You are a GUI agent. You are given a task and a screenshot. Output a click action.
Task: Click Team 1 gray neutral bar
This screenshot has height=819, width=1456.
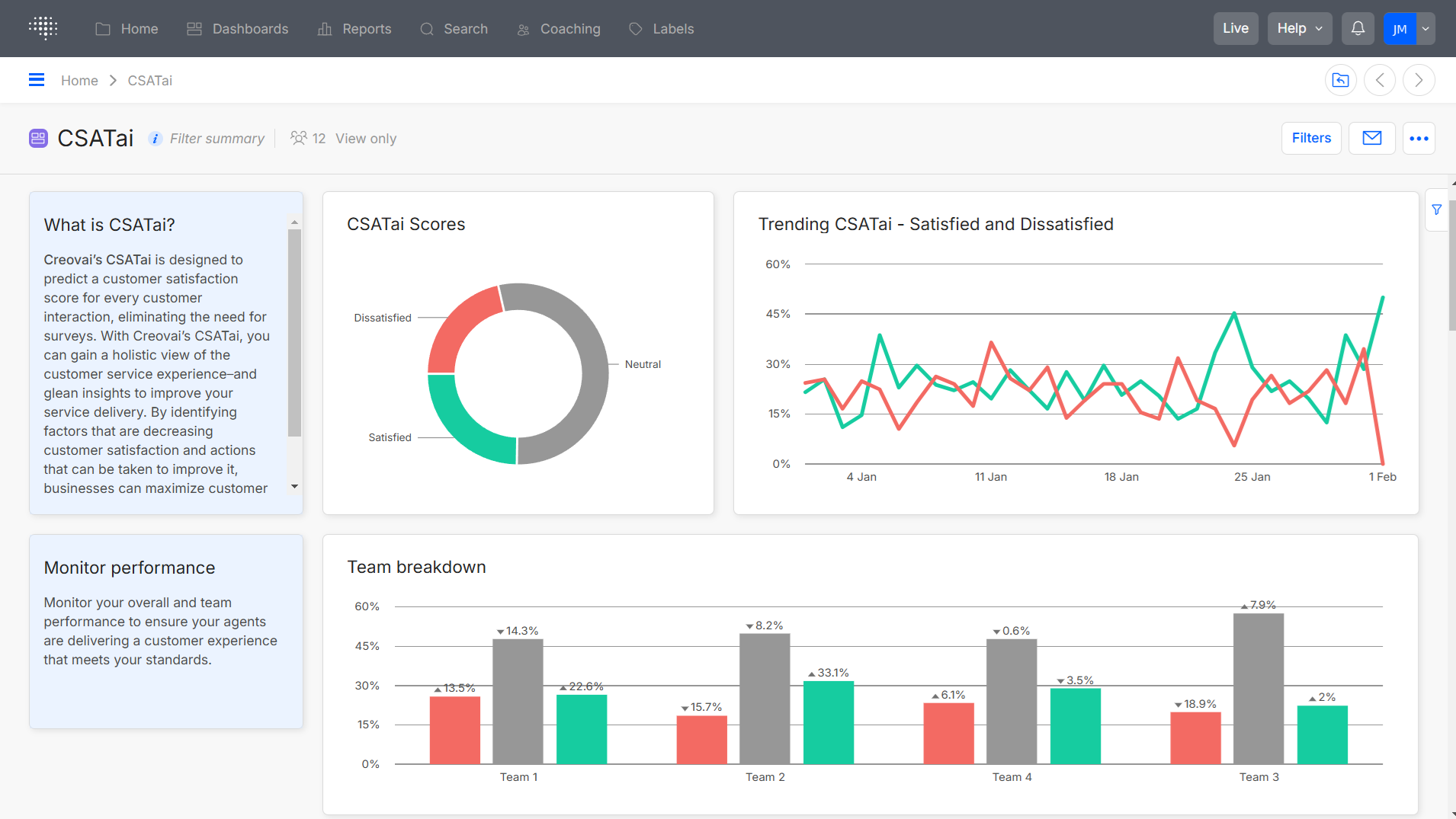(518, 702)
